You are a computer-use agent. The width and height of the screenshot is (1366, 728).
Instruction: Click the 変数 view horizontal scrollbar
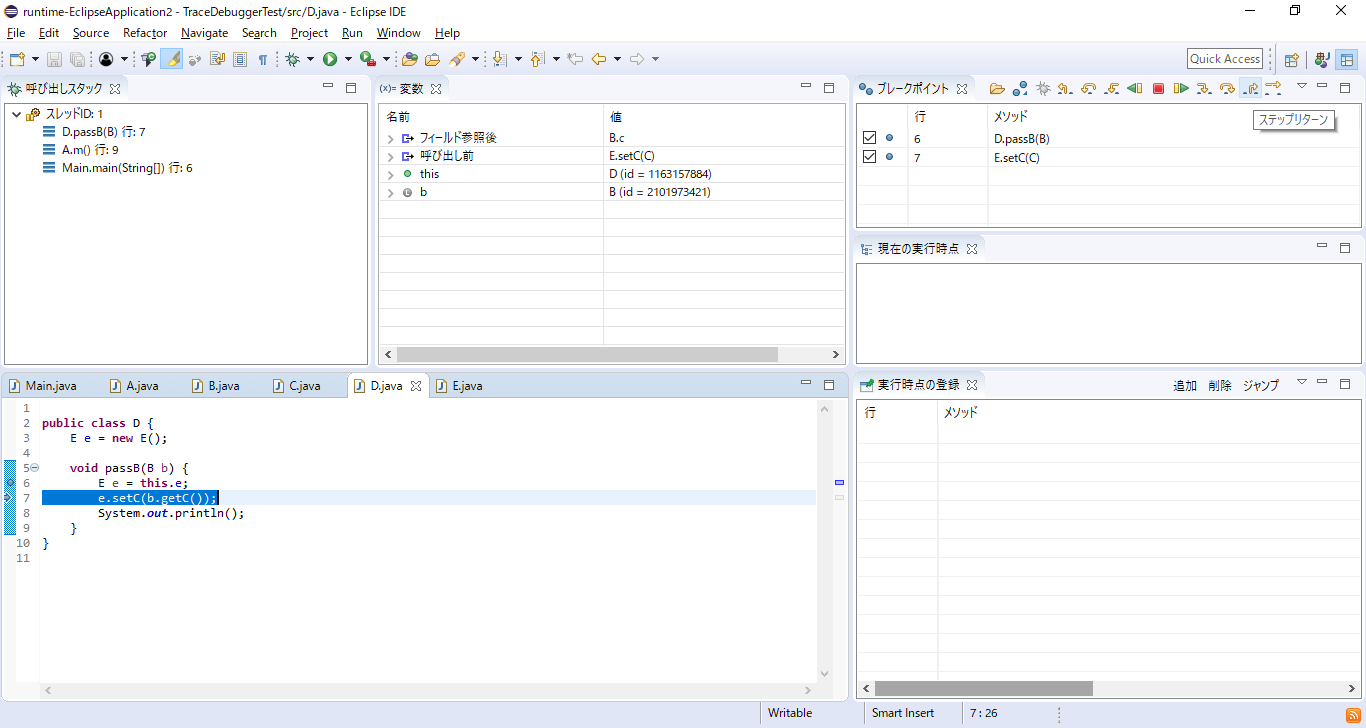click(587, 355)
